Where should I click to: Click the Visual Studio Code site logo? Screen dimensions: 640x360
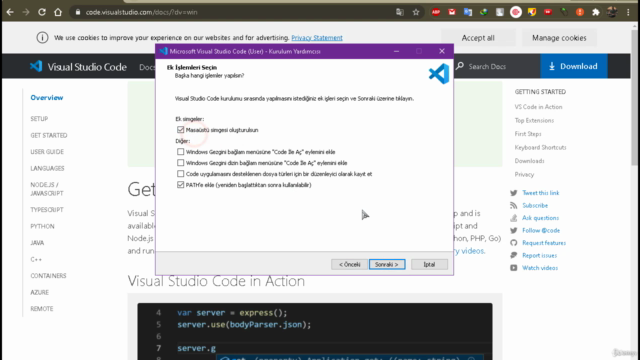click(x=78, y=67)
